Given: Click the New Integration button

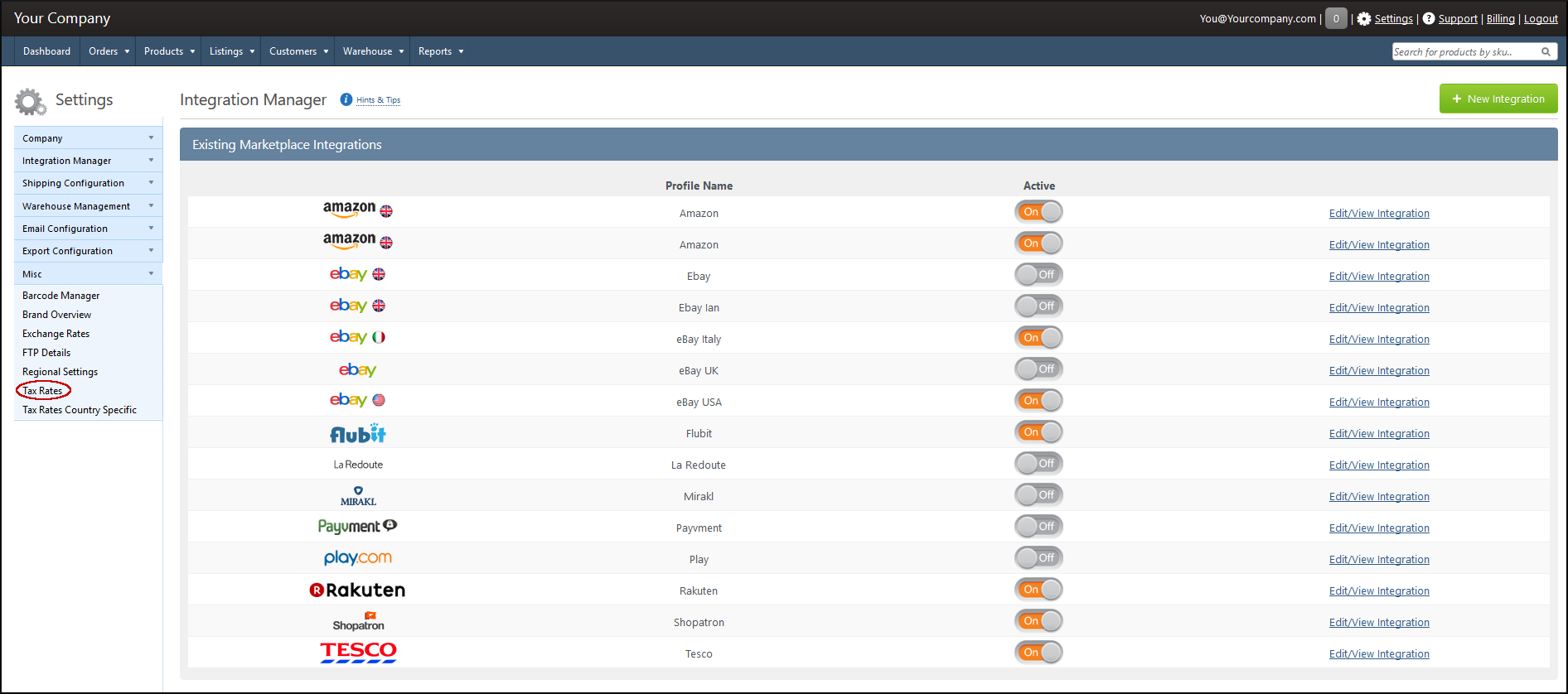Looking at the screenshot, I should click(x=1498, y=99).
